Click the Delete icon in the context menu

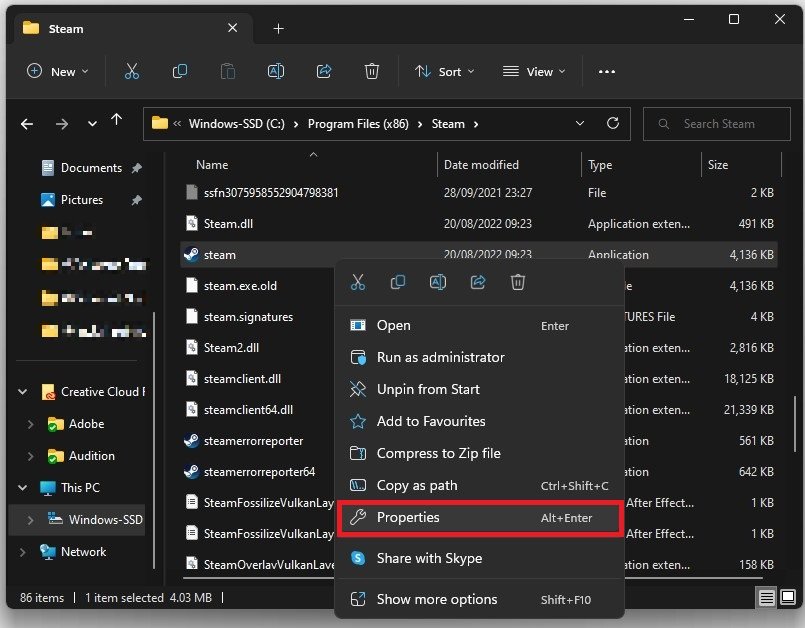tap(518, 283)
